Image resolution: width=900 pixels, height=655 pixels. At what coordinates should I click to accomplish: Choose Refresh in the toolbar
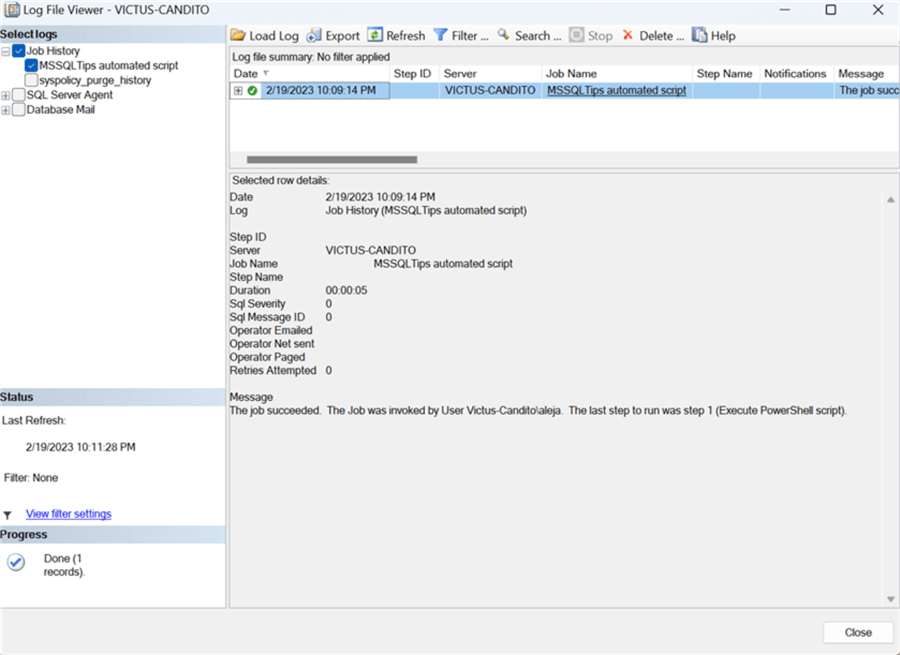(397, 36)
